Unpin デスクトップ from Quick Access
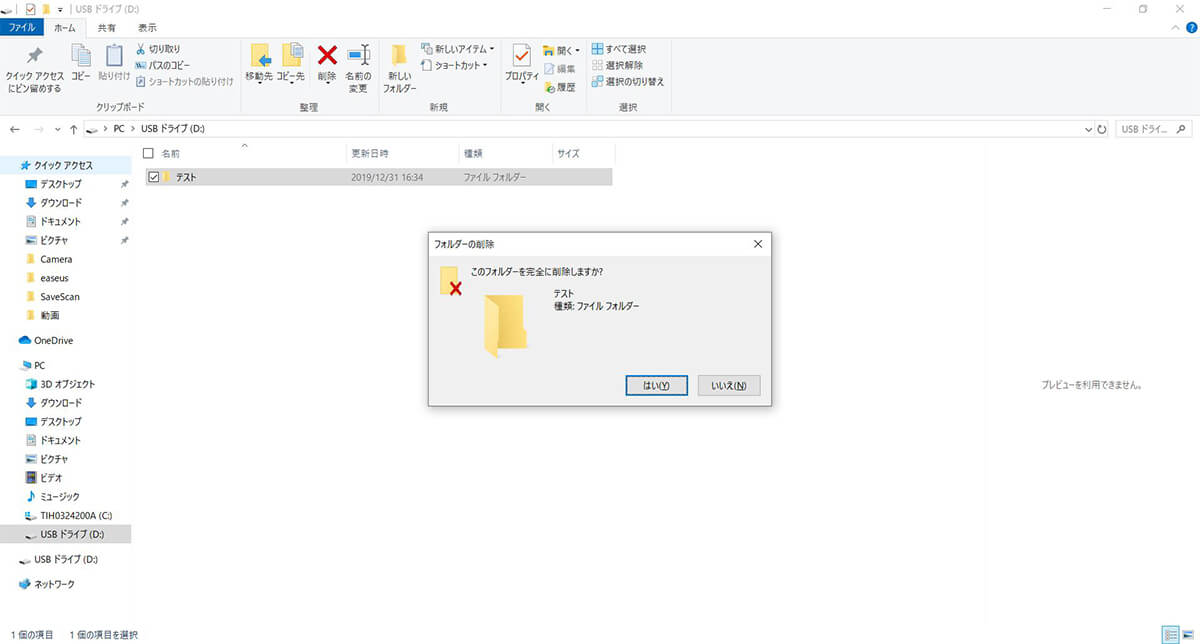Screen dimensions: 1200x644 pos(124,184)
